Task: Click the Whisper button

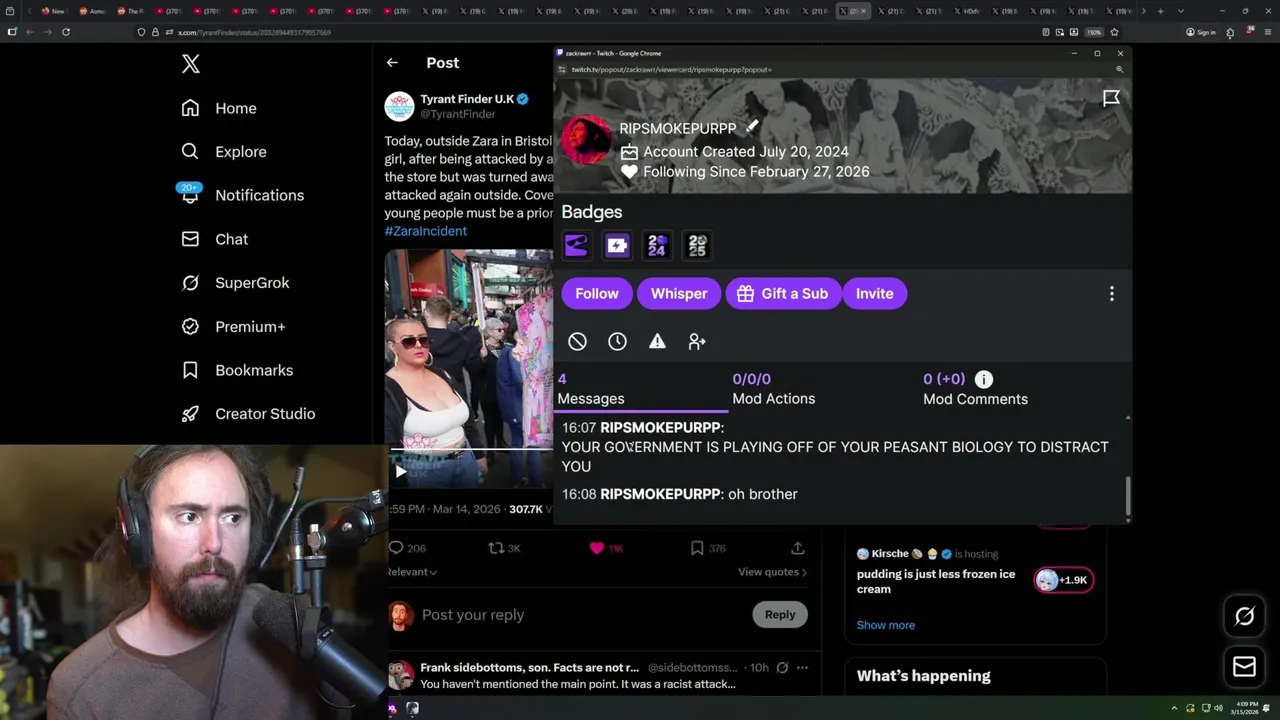Action: 679,293
